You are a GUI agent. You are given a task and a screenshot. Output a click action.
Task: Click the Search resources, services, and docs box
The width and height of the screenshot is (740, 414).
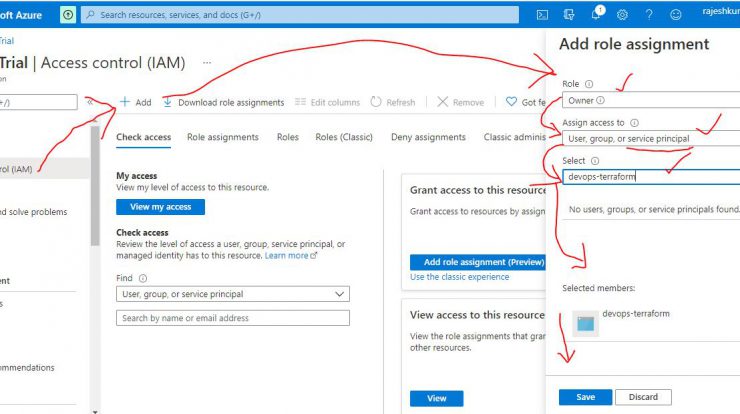point(300,15)
